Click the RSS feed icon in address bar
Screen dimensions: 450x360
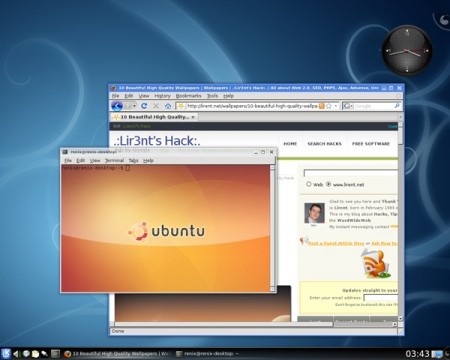tap(321, 106)
